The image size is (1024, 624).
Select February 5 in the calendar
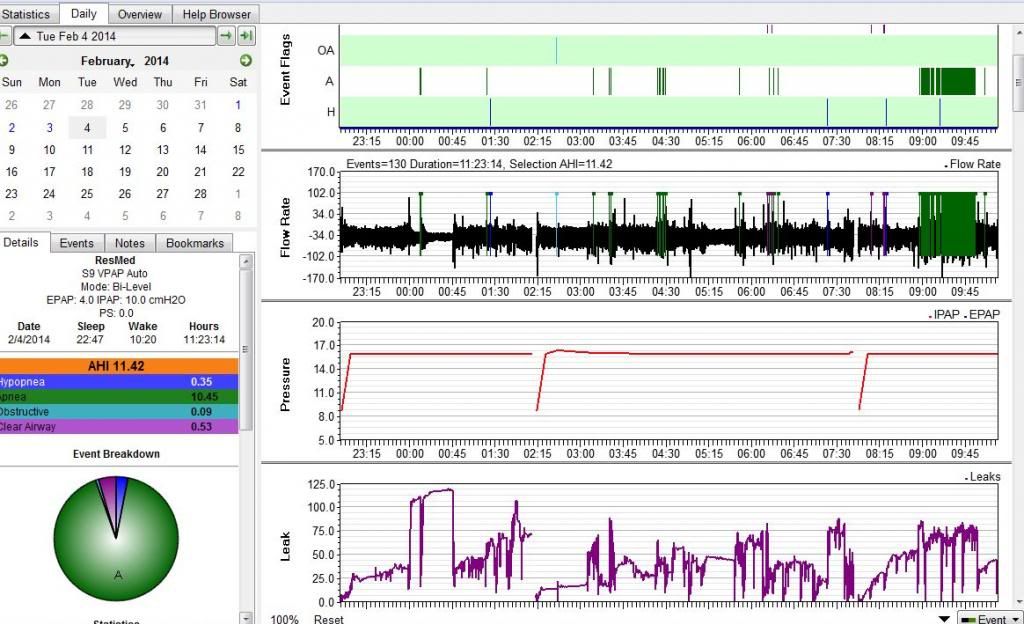[125, 127]
